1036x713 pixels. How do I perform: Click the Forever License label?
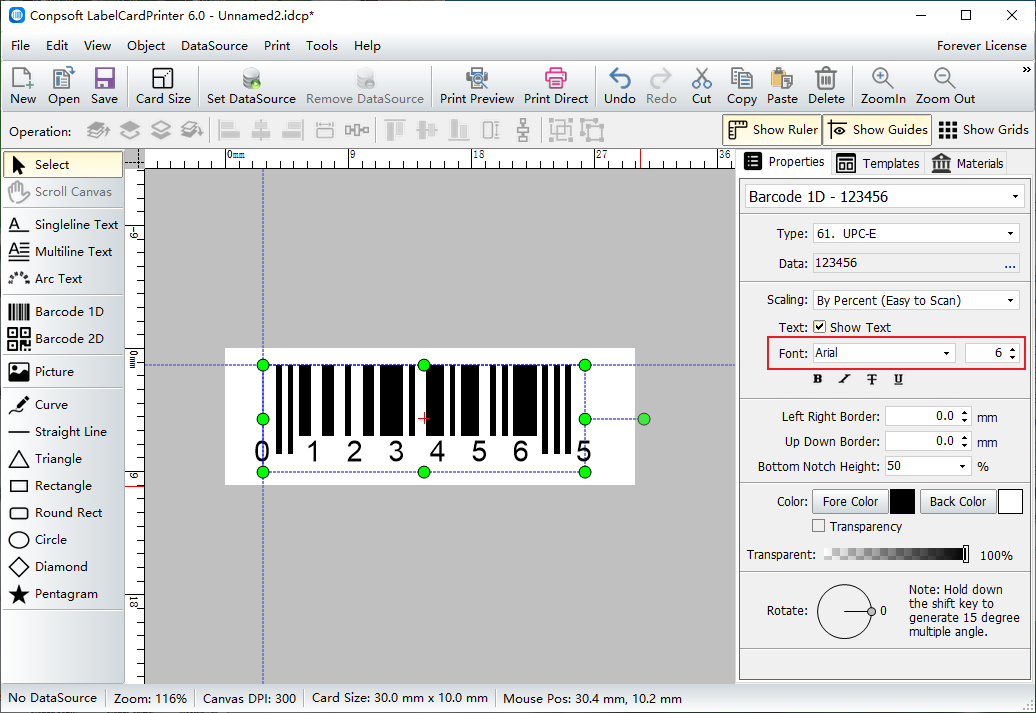(x=981, y=46)
